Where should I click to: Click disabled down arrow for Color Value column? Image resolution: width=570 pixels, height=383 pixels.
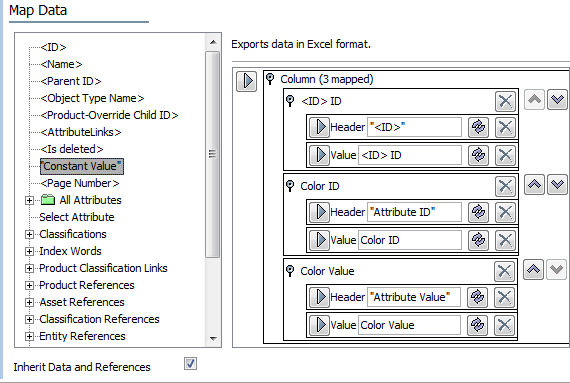coord(557,270)
